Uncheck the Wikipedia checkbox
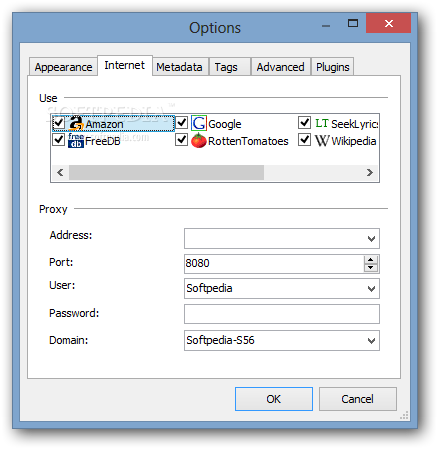Image resolution: width=438 pixels, height=449 pixels. click(x=305, y=139)
